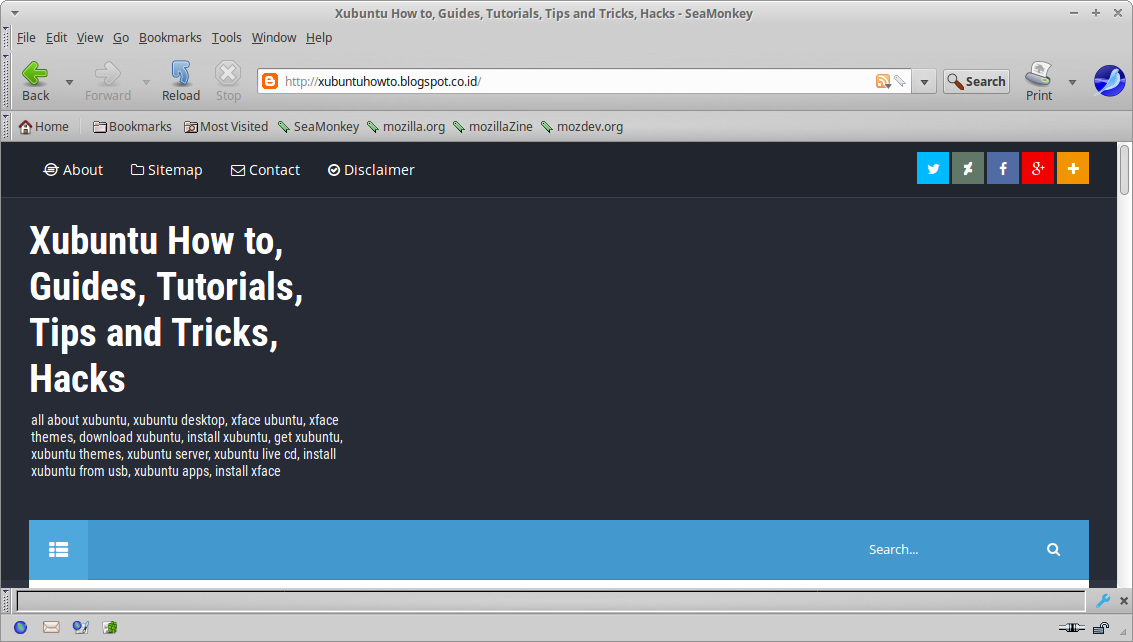Open Mail from status bar envelope icon
1133x642 pixels.
tap(51, 627)
